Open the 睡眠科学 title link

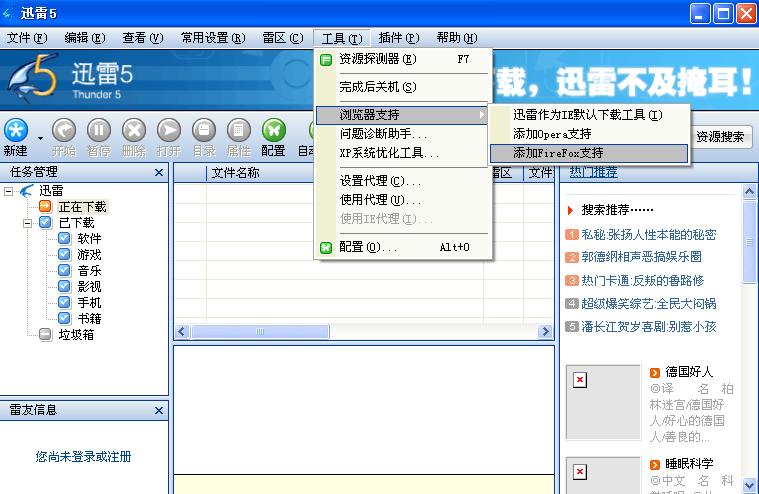click(689, 464)
